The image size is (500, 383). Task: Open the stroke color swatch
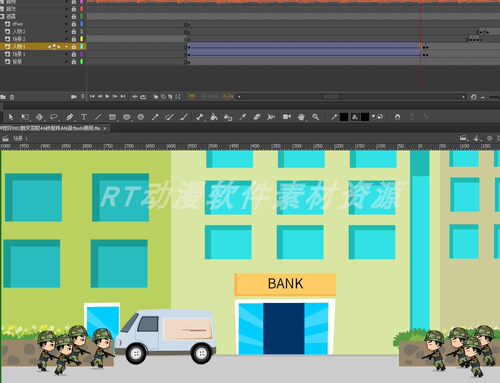(x=344, y=117)
